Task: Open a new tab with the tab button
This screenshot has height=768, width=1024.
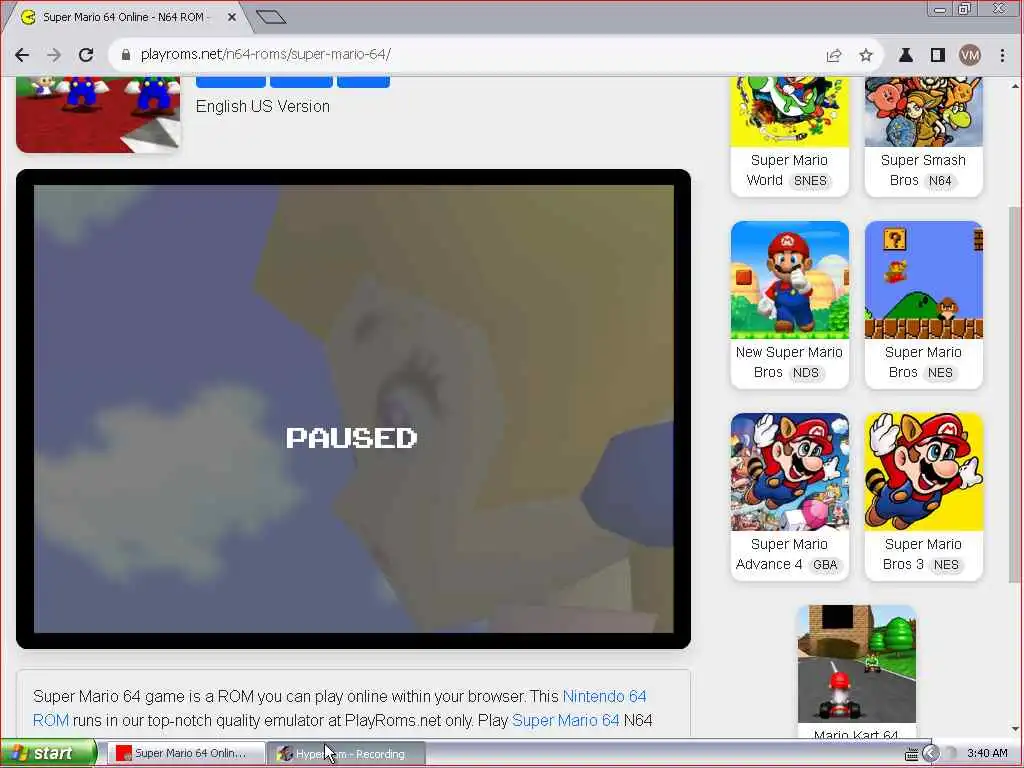Action: click(271, 17)
